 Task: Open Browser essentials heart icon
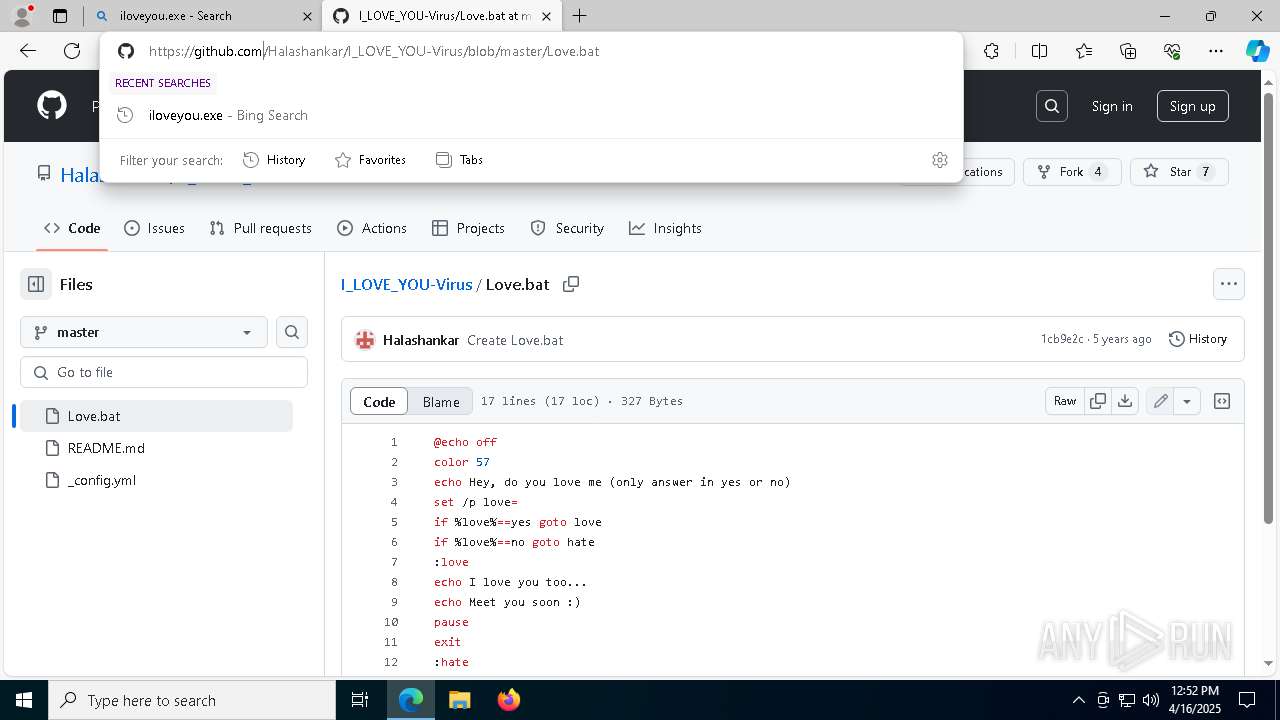pyautogui.click(x=1172, y=51)
